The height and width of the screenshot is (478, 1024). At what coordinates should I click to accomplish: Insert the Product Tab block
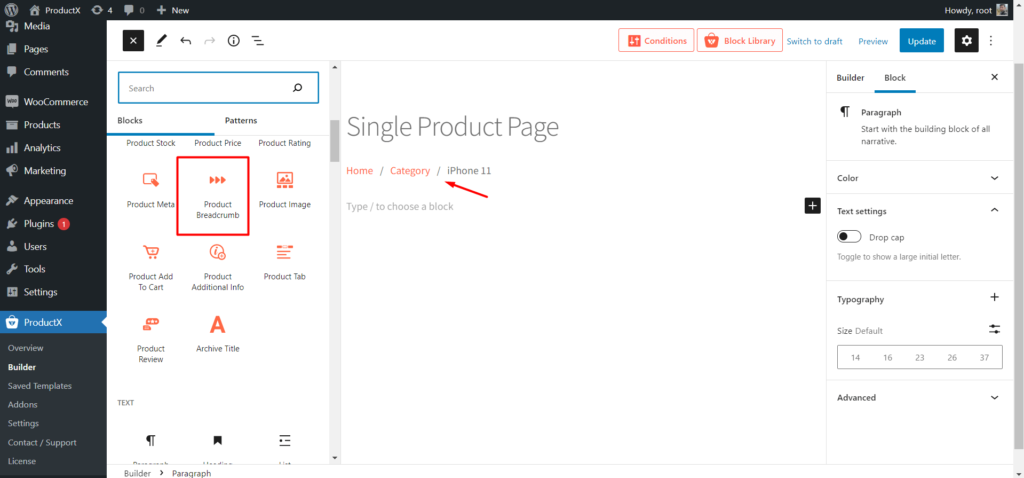tap(285, 263)
